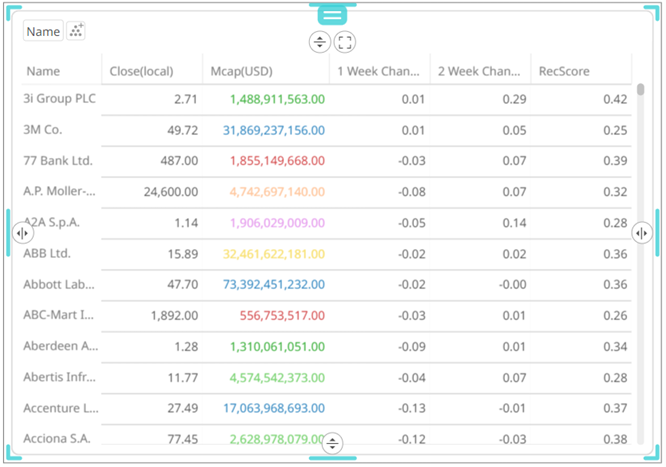Click the left-edge horizontal resize icon

(23, 233)
